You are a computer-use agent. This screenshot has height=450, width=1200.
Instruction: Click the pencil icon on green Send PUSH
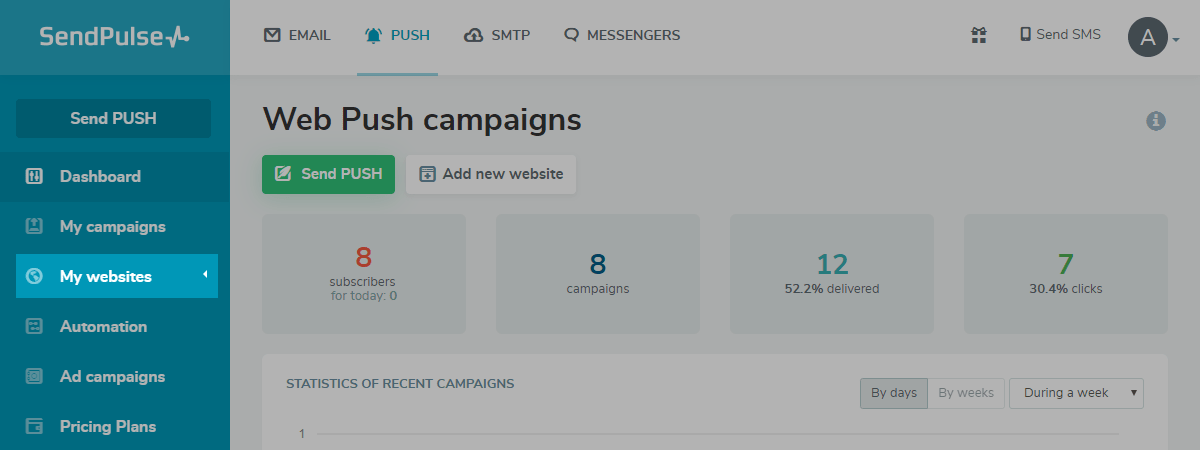click(x=283, y=174)
